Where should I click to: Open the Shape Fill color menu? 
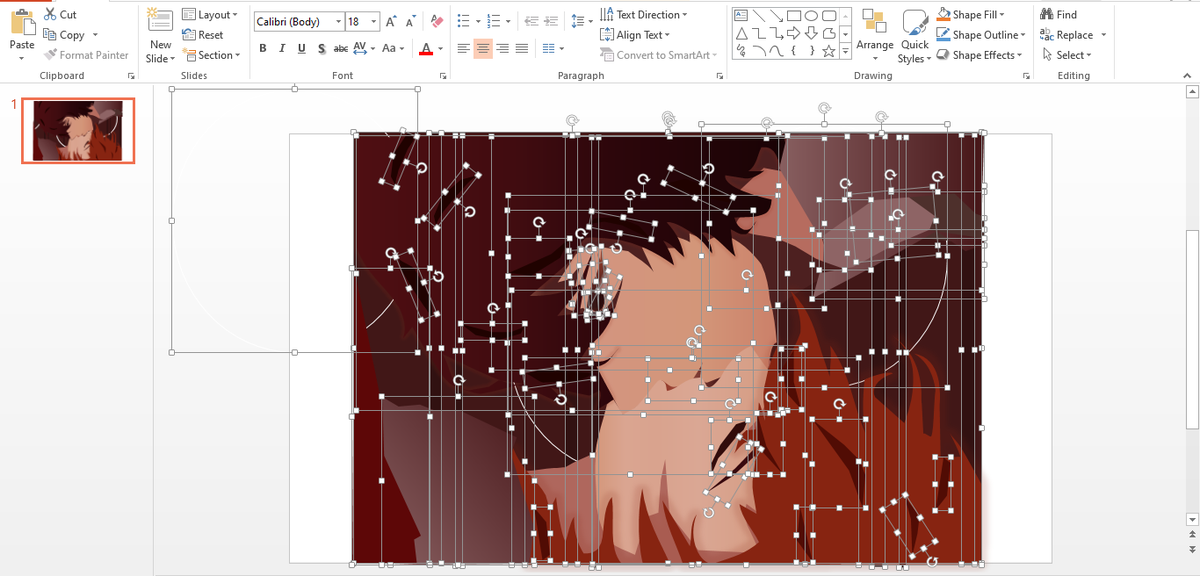(x=972, y=15)
